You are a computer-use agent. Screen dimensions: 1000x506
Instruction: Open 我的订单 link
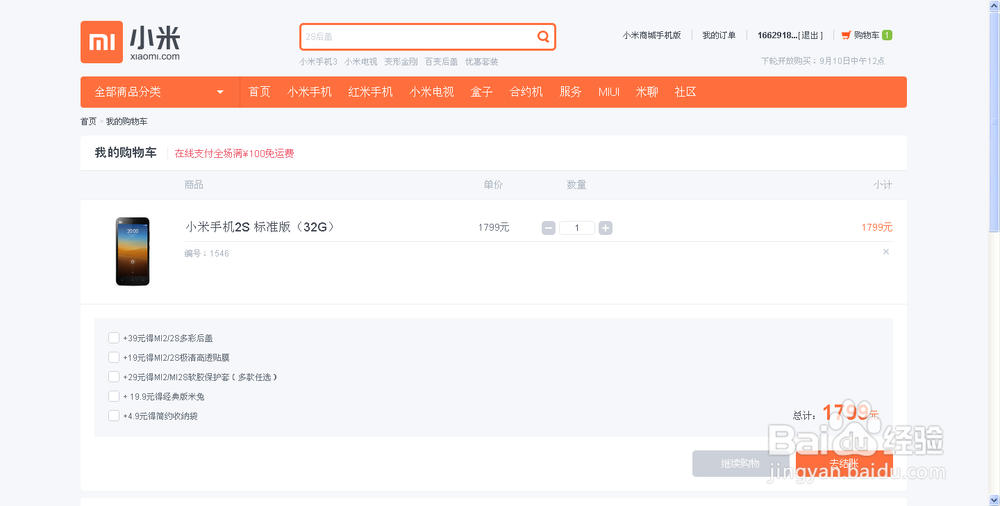(719, 36)
